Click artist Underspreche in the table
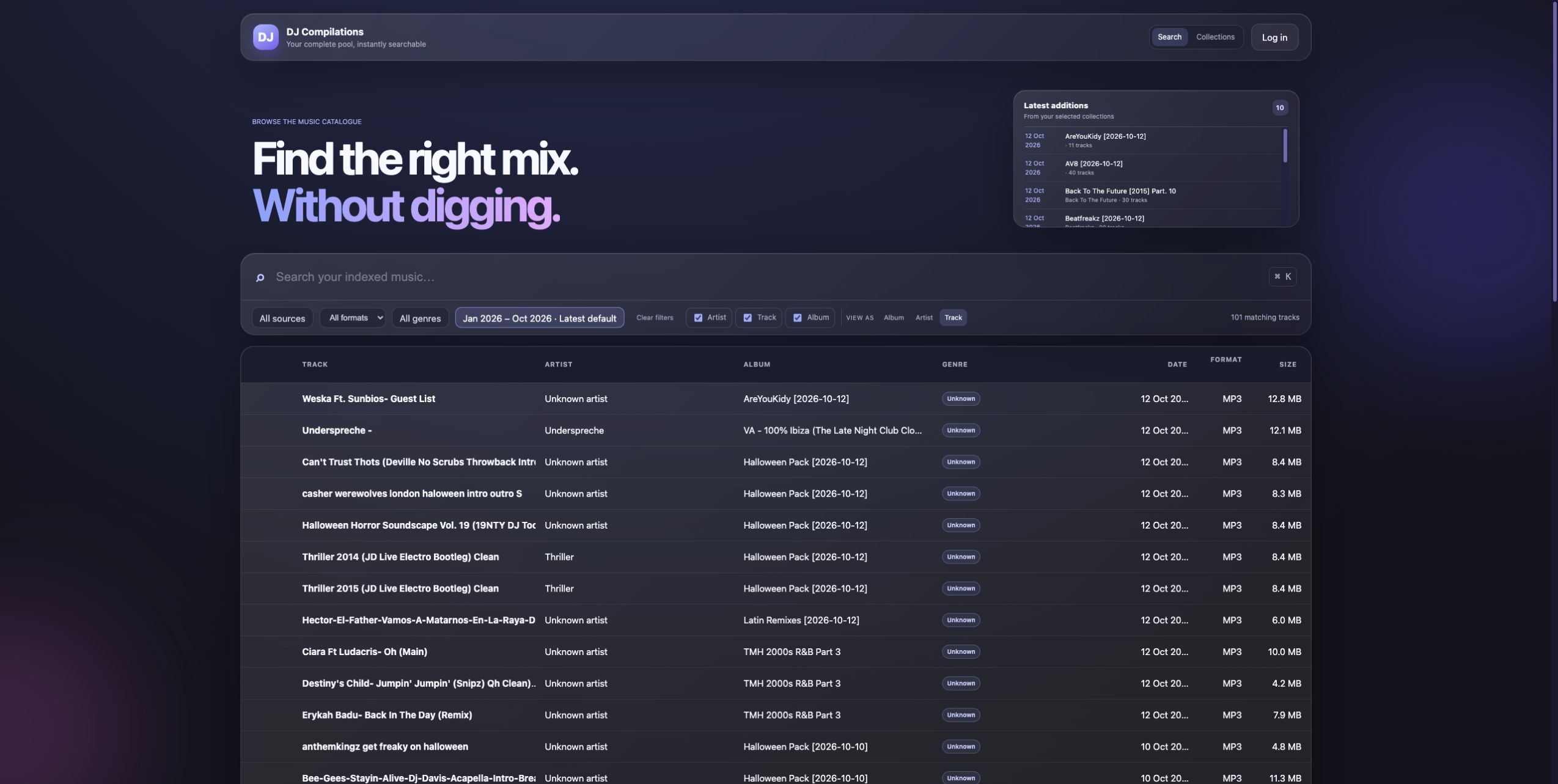This screenshot has width=1558, height=784. pos(574,431)
